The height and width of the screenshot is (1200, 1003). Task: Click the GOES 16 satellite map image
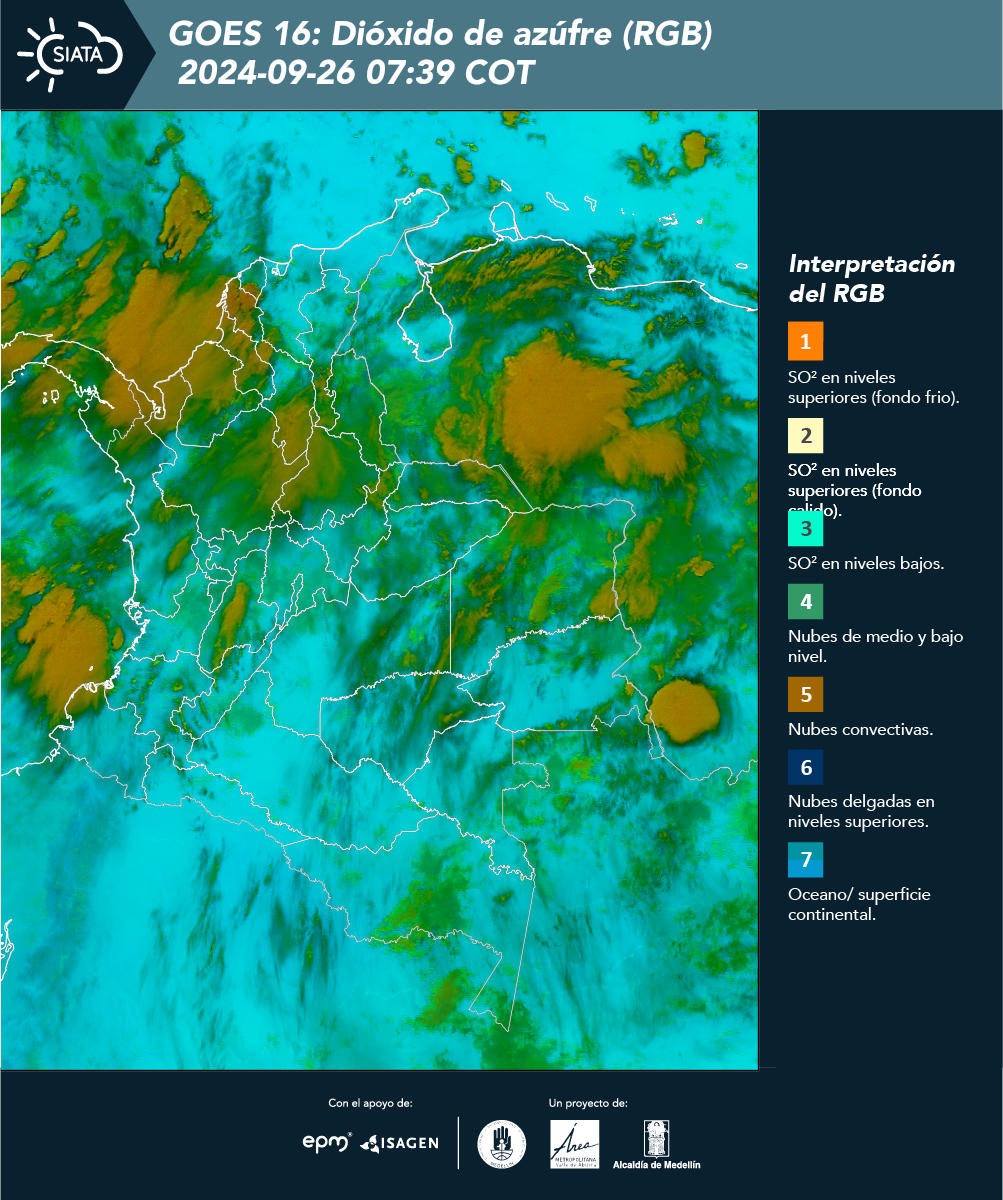380,589
